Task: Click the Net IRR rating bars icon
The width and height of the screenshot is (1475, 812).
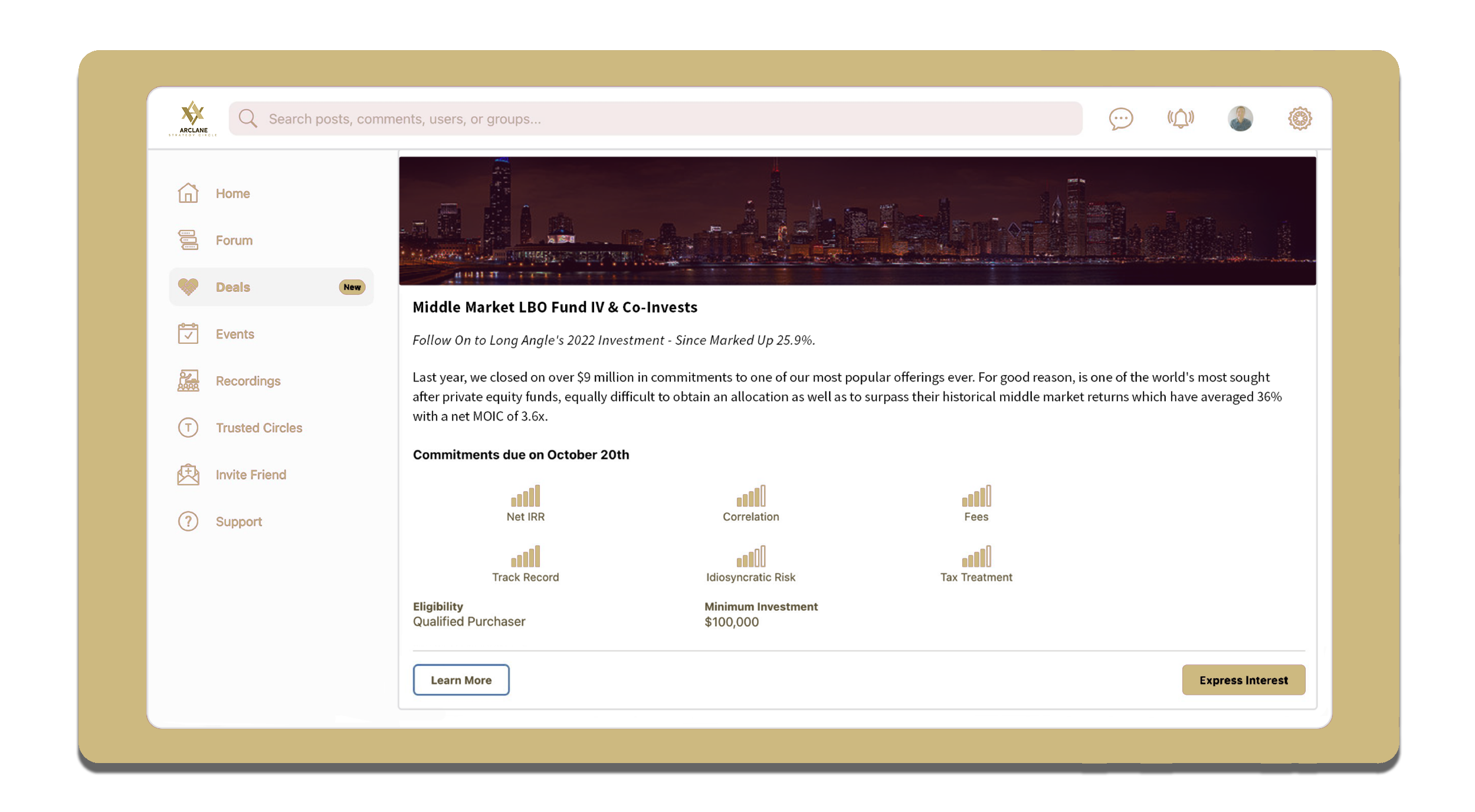Action: (x=525, y=496)
